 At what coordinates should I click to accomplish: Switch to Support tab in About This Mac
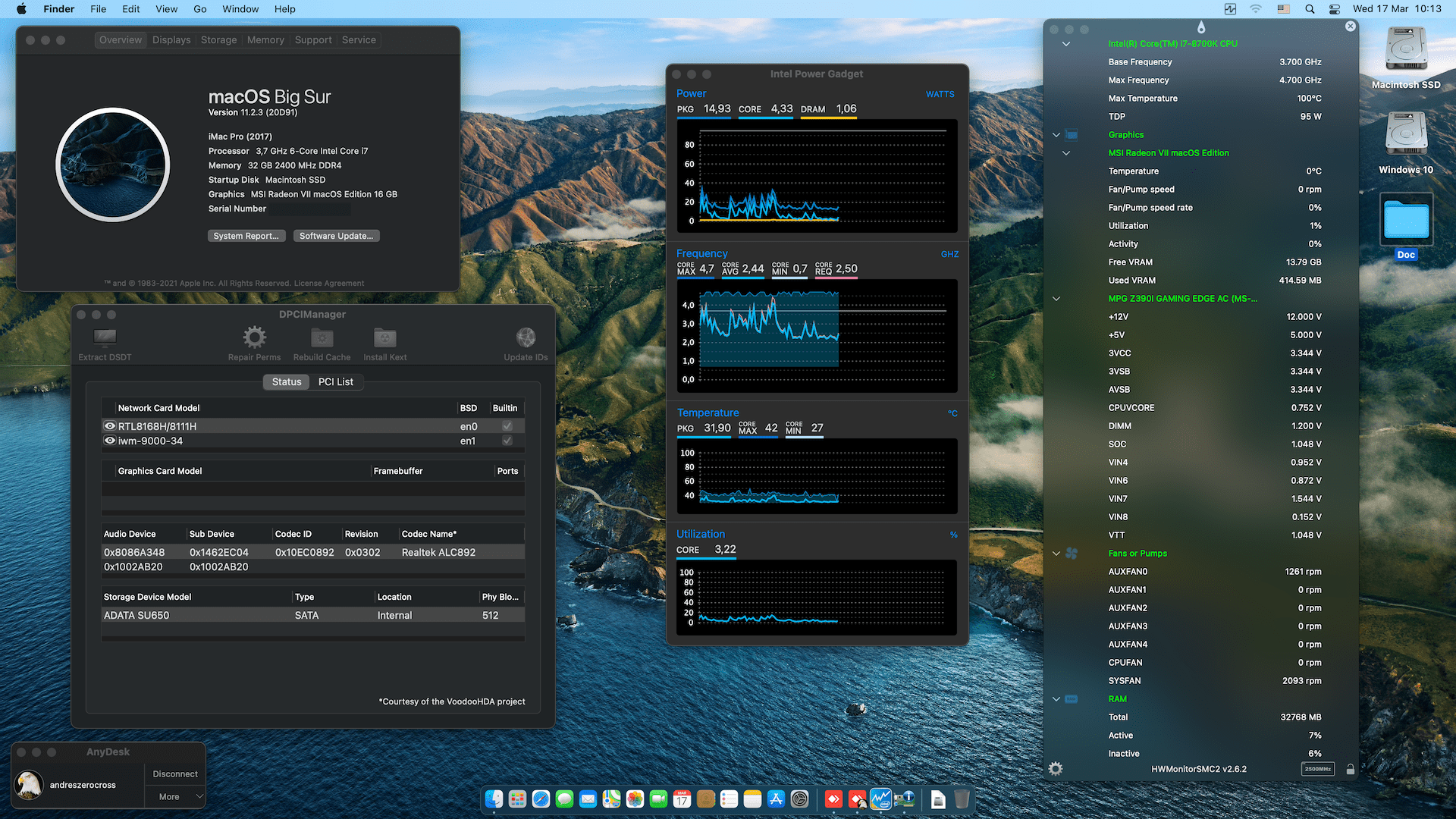(x=313, y=40)
